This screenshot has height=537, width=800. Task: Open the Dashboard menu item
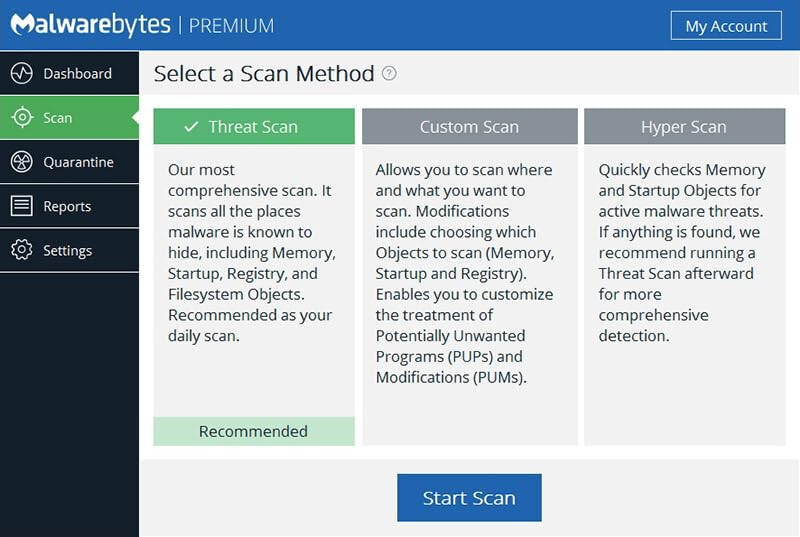pyautogui.click(x=77, y=74)
